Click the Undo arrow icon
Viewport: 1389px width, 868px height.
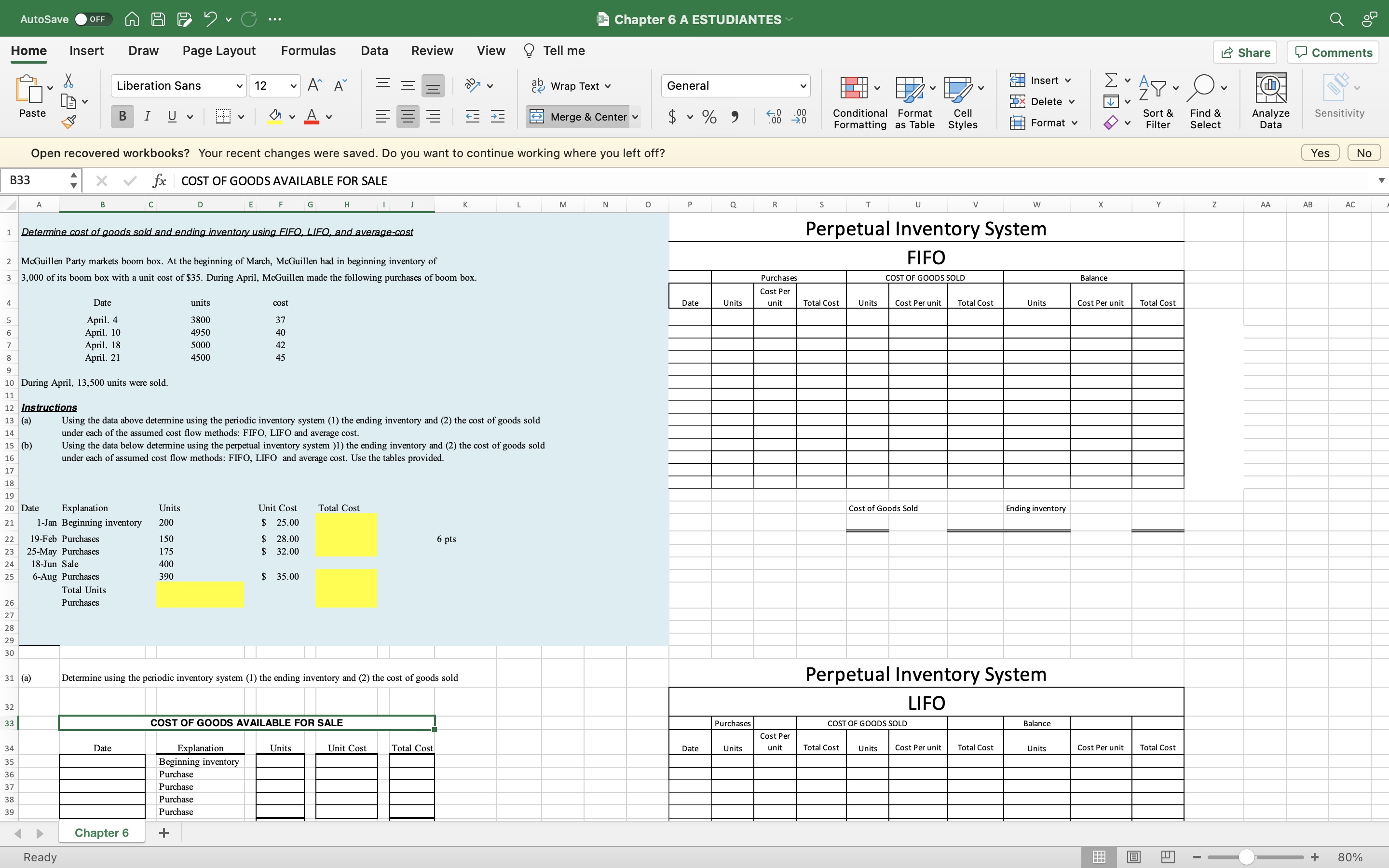click(x=210, y=19)
